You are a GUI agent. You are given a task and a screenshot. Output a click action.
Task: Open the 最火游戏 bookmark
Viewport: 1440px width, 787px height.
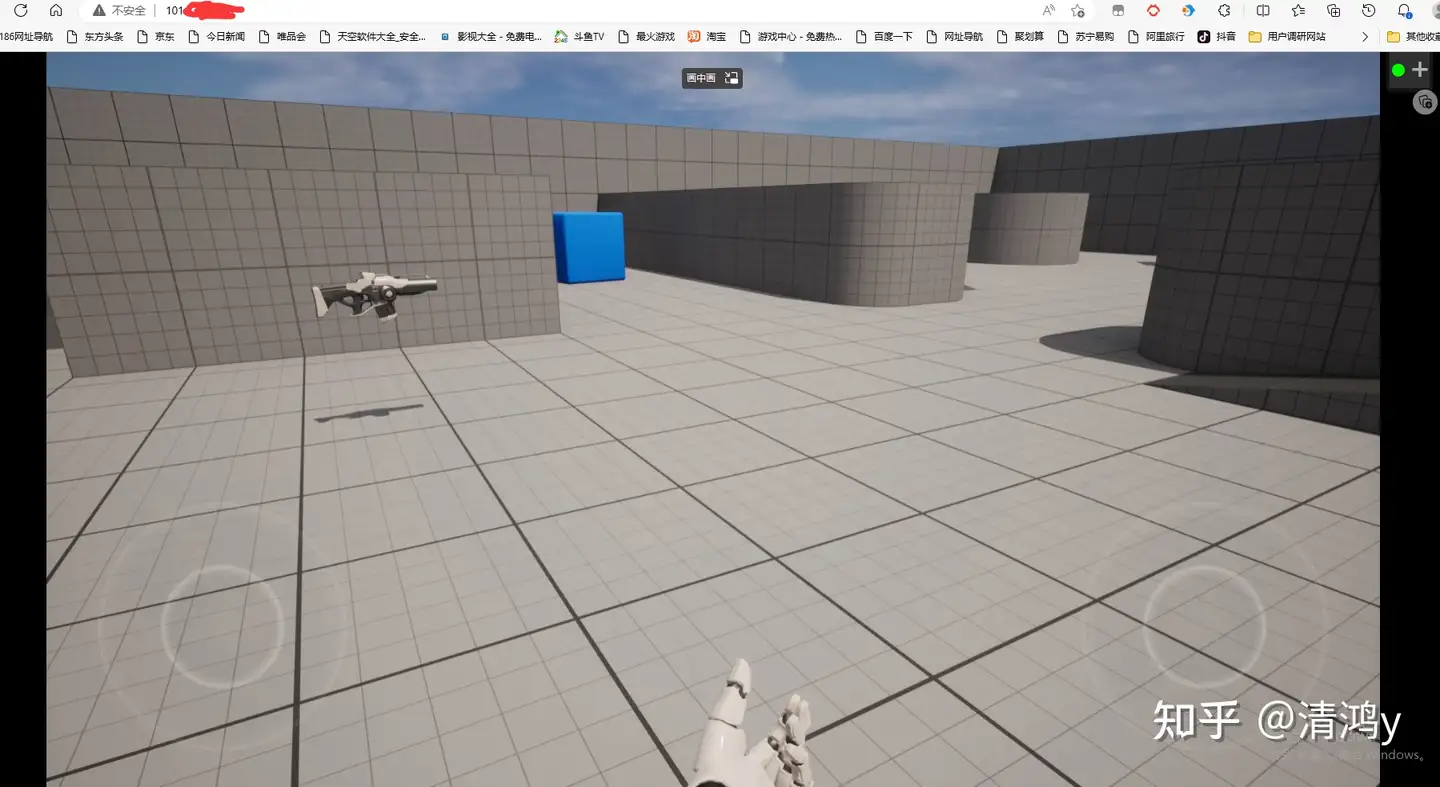[646, 36]
